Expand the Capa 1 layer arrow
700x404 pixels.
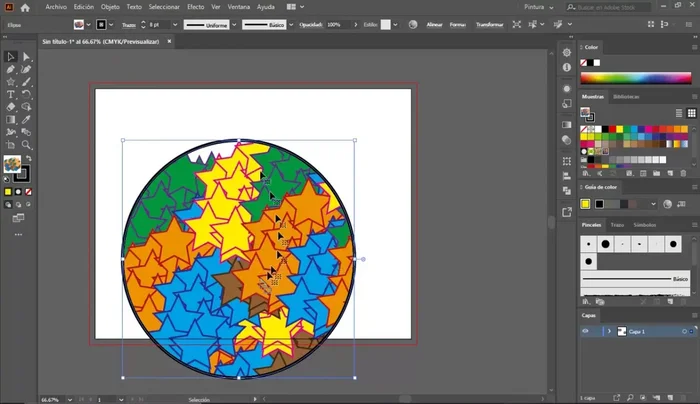tap(608, 331)
